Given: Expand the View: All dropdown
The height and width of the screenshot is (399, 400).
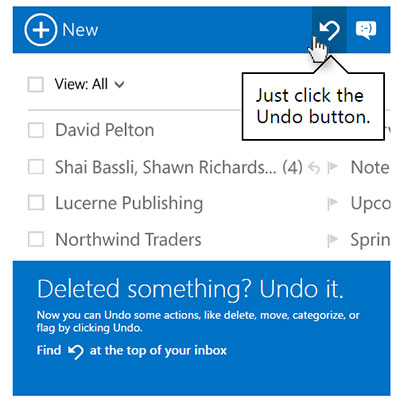Looking at the screenshot, I should (x=89, y=84).
